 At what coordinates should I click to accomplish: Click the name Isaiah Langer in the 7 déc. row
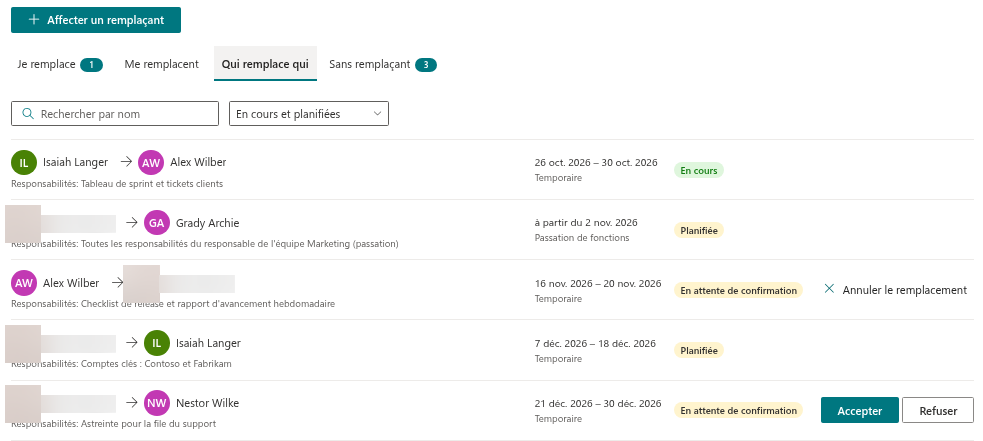[208, 343]
